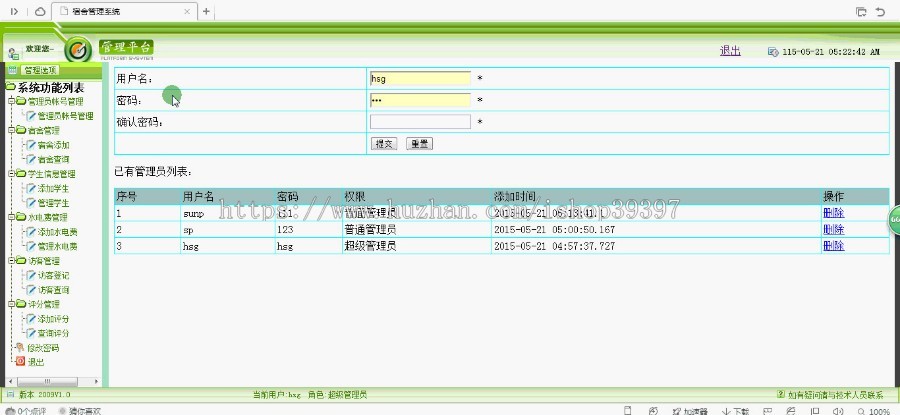
Task: Click the 退出 link in header
Action: [730, 51]
